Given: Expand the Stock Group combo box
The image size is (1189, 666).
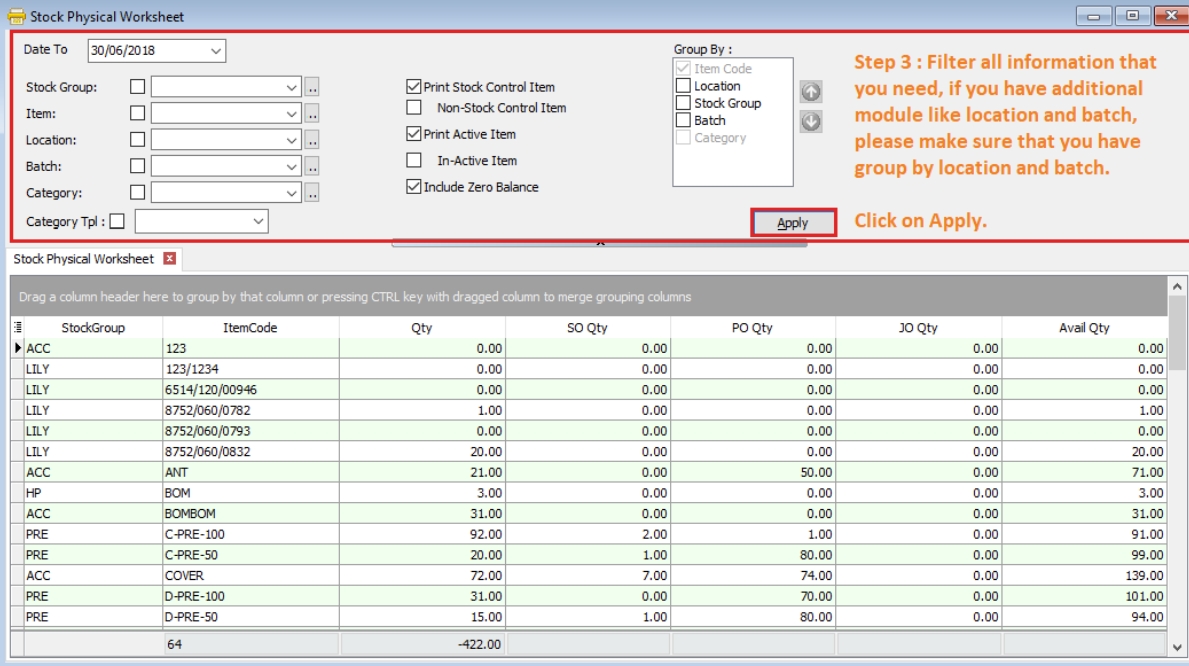Looking at the screenshot, I should tap(291, 88).
